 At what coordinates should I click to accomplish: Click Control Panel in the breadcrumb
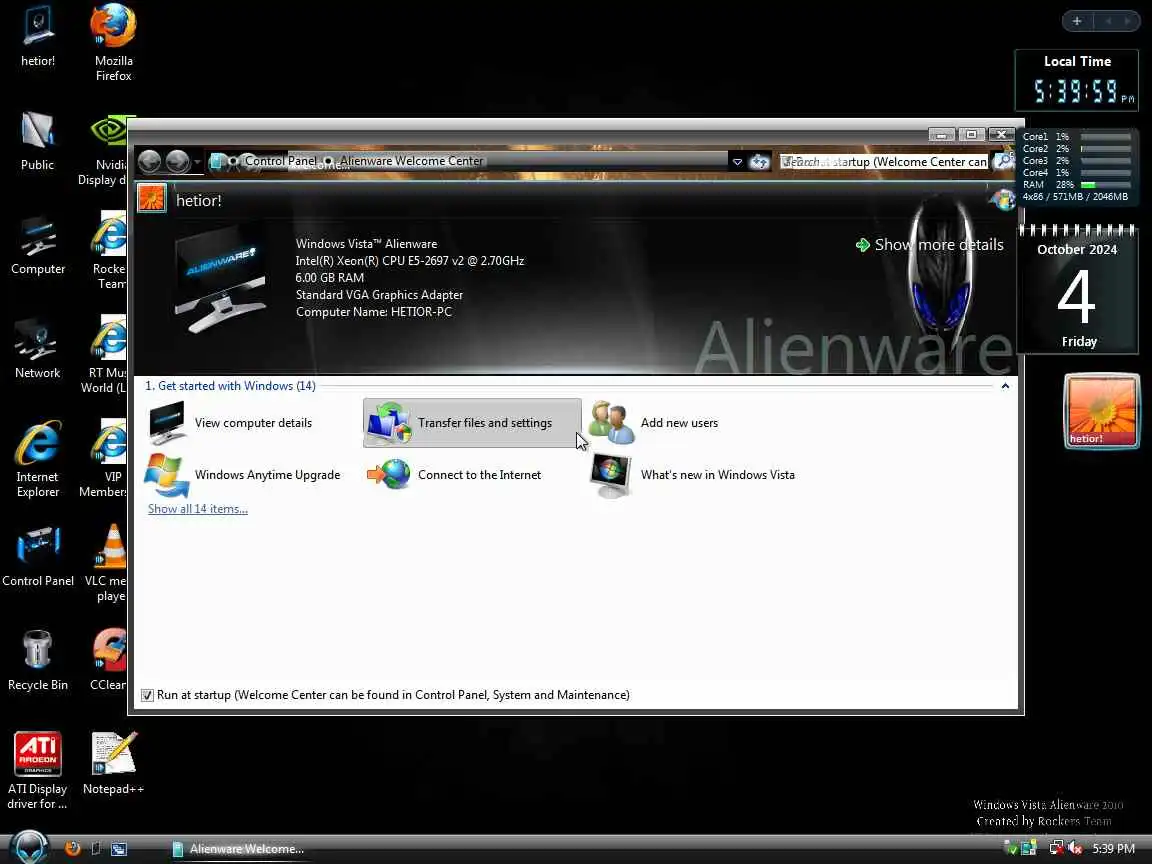[281, 161]
